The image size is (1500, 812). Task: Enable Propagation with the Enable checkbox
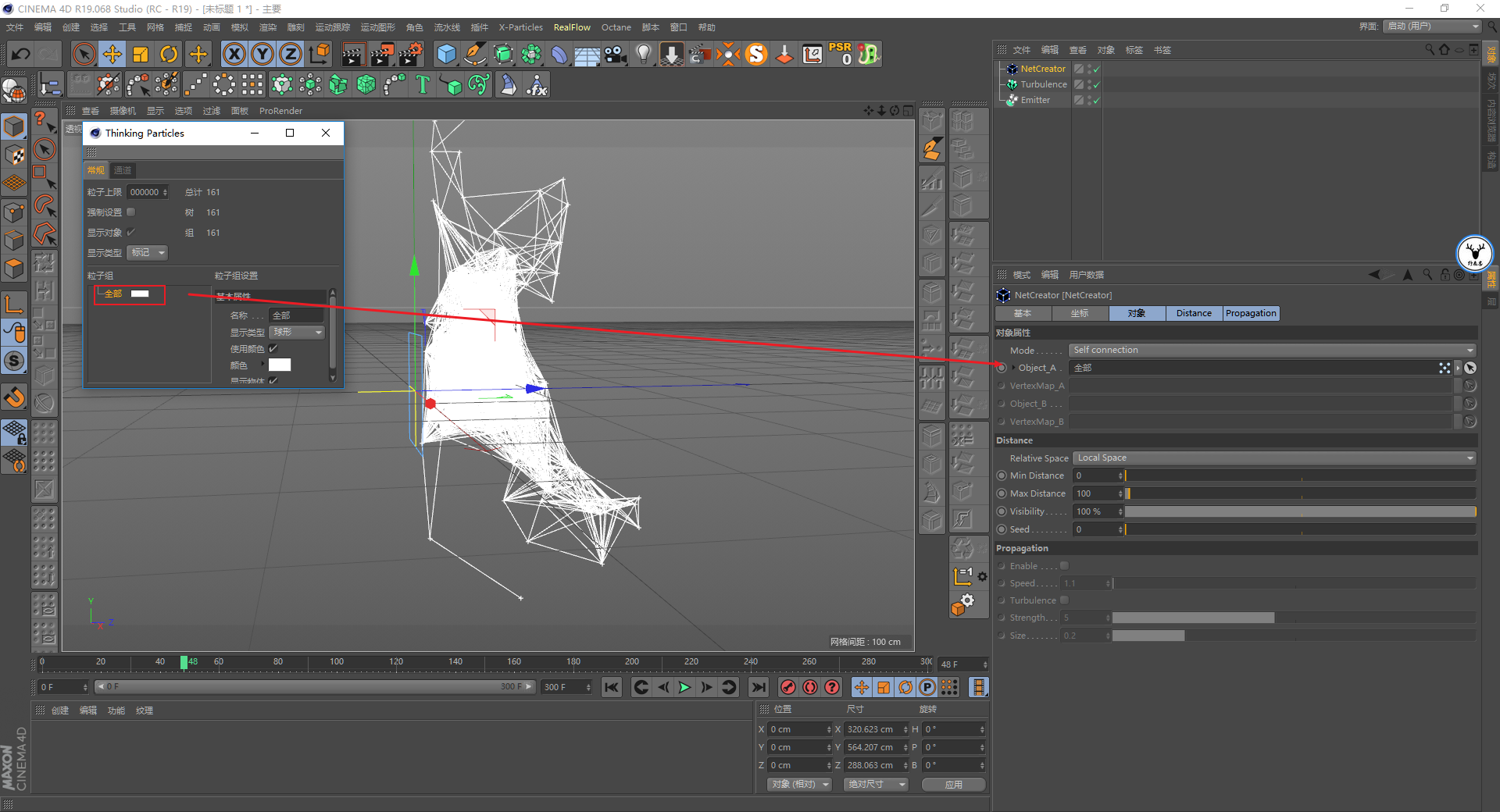pos(1064,565)
